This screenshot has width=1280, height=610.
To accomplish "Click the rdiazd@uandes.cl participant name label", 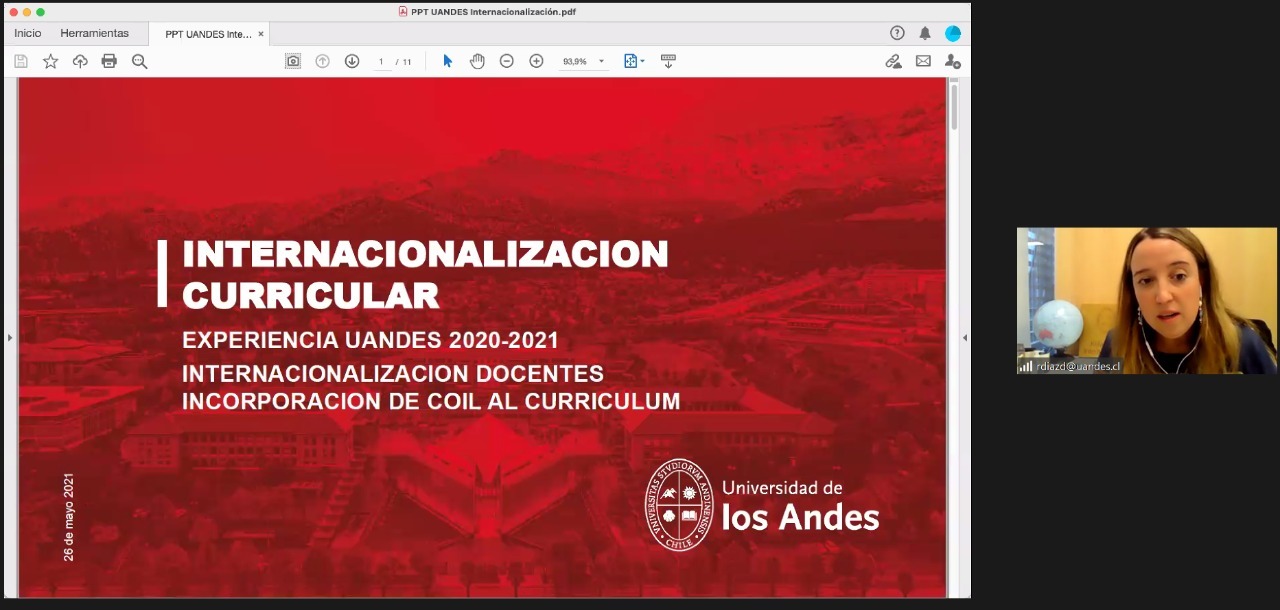I will tap(1078, 367).
